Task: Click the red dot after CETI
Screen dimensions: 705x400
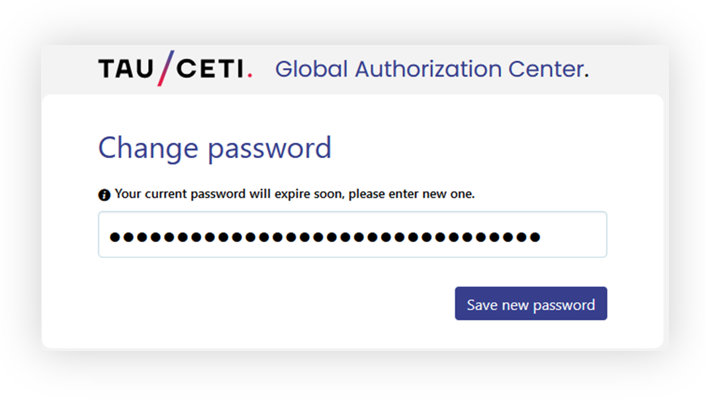Action: 250,76
